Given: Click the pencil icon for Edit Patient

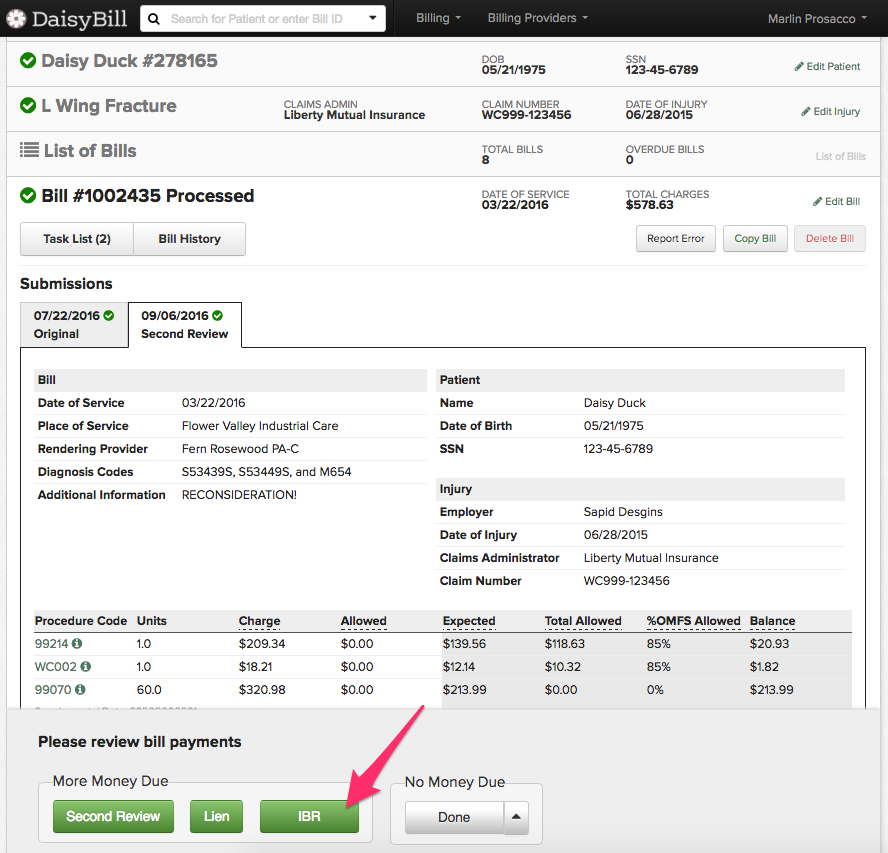Looking at the screenshot, I should click(x=799, y=66).
